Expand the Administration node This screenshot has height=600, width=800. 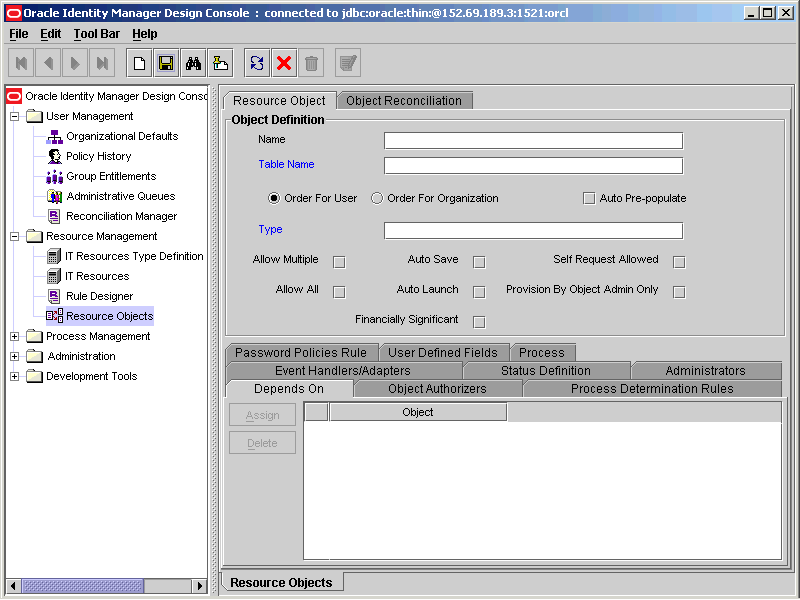[15, 356]
